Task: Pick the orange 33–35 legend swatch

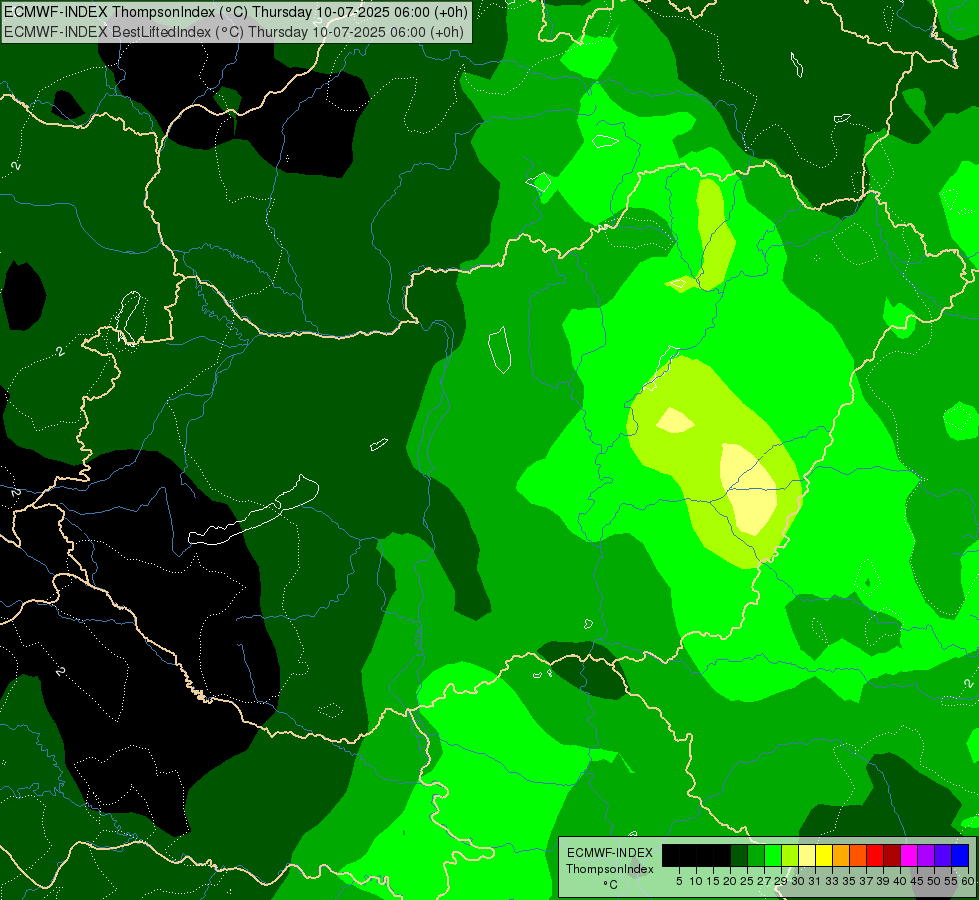Action: point(841,855)
